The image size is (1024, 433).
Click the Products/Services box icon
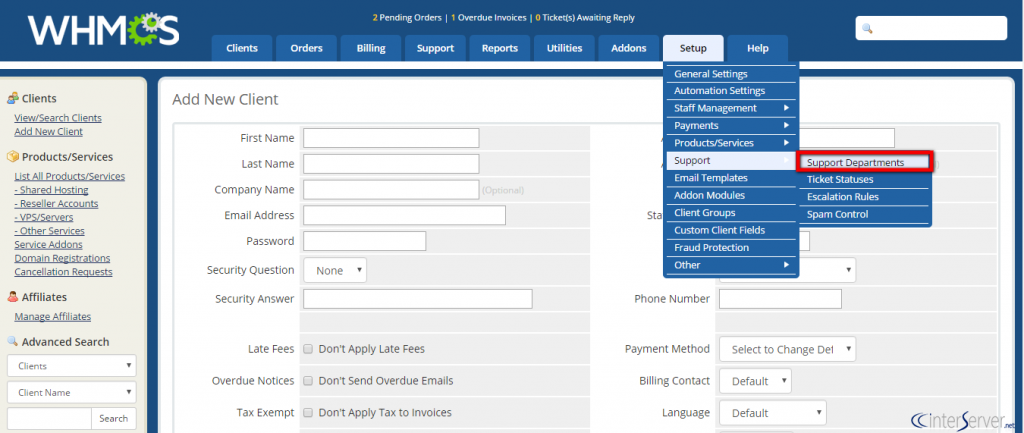12,157
